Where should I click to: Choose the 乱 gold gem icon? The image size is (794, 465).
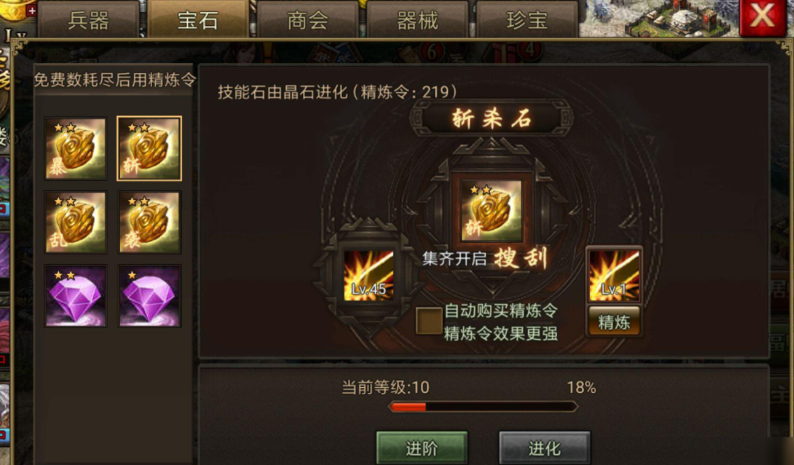(76, 222)
